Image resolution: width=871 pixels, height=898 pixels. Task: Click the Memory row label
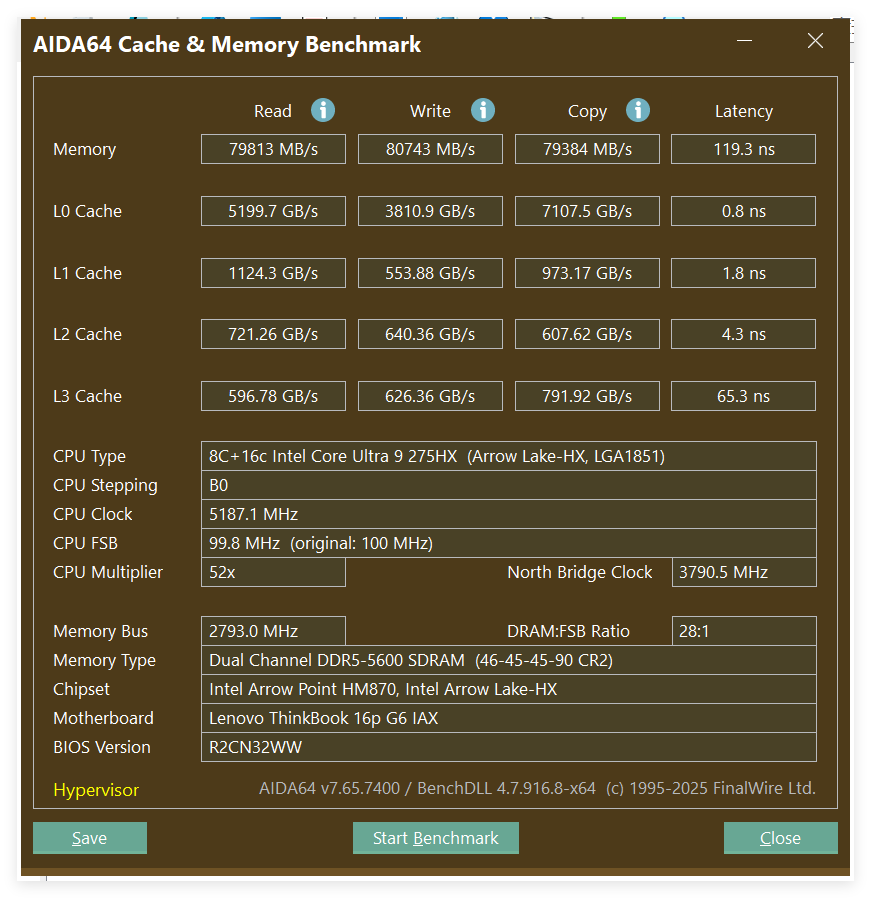pyautogui.click(x=84, y=149)
